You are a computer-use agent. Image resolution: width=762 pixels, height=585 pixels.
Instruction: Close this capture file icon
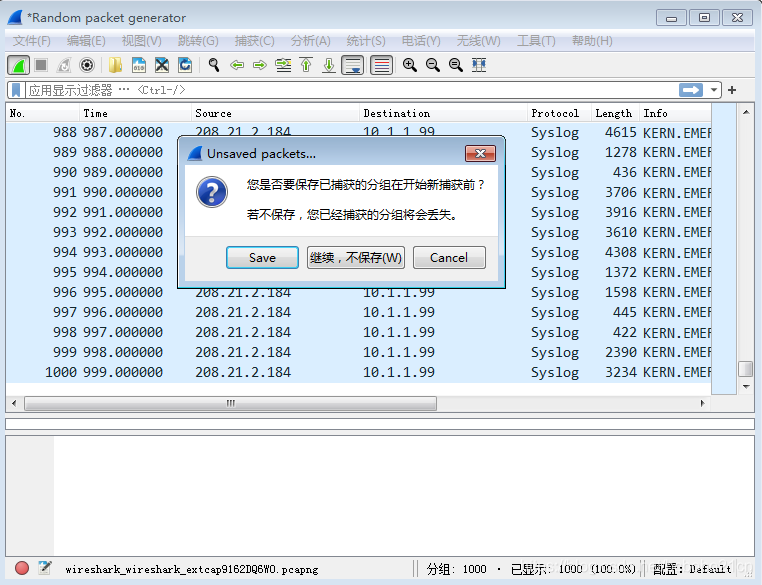pyautogui.click(x=162, y=65)
